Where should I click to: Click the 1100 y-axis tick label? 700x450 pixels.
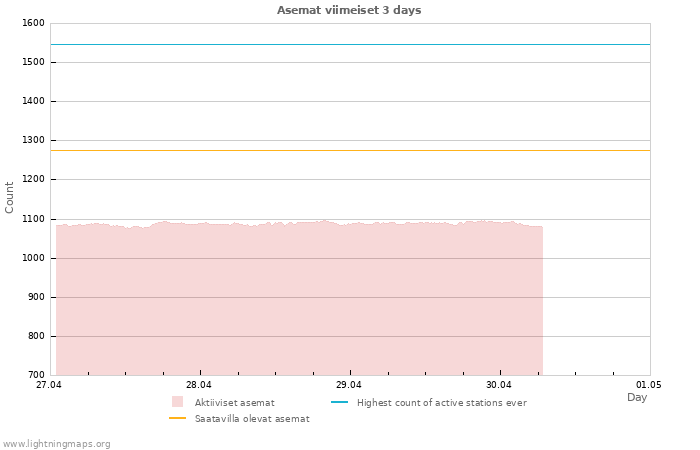click(x=33, y=219)
